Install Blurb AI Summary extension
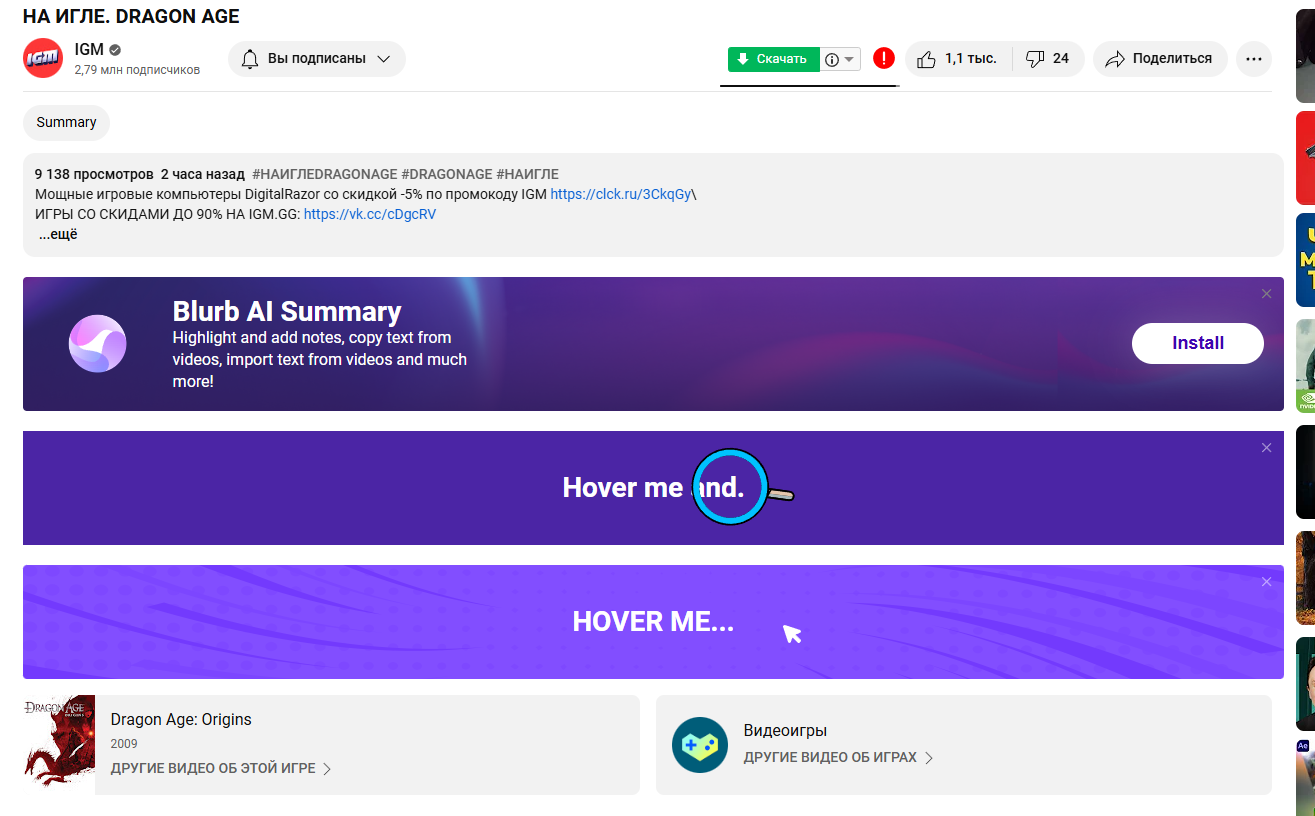 tap(1197, 343)
